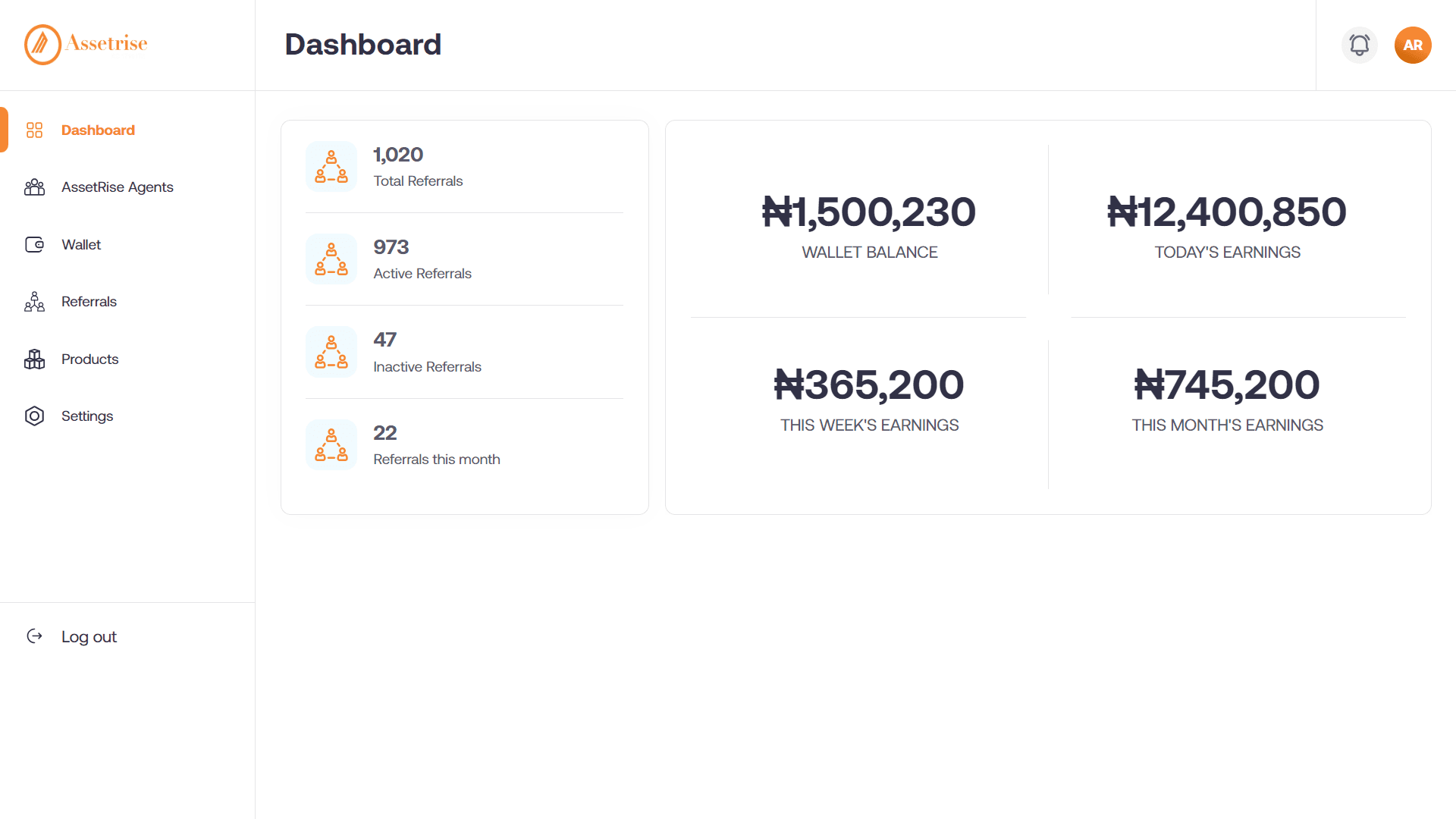The width and height of the screenshot is (1456, 819).
Task: Open the Assetrise logo in top left
Action: point(85,44)
